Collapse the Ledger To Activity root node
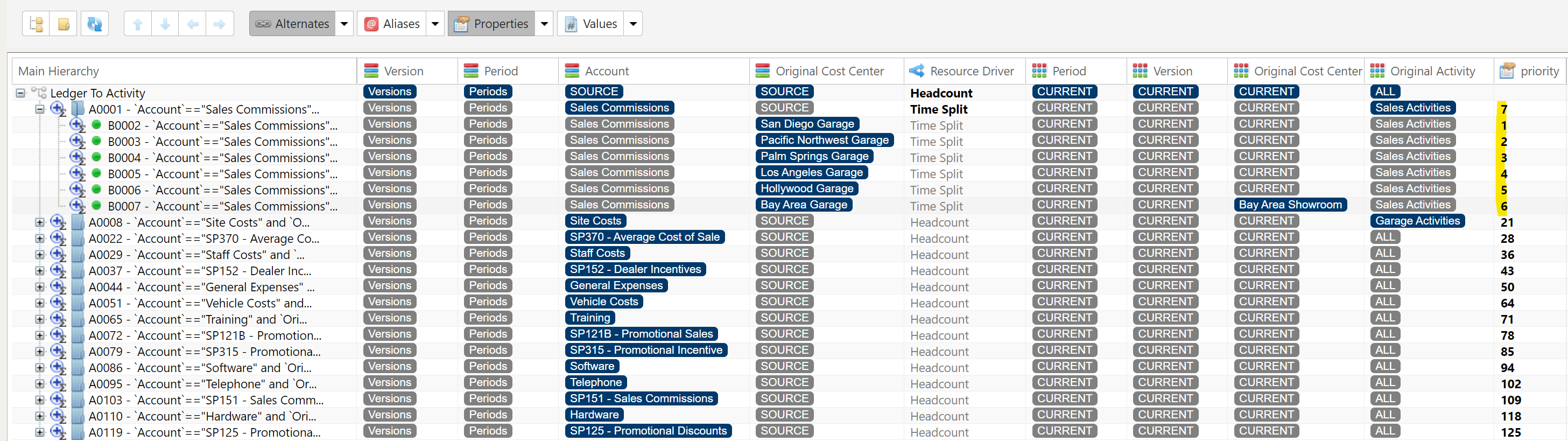 [x=20, y=93]
